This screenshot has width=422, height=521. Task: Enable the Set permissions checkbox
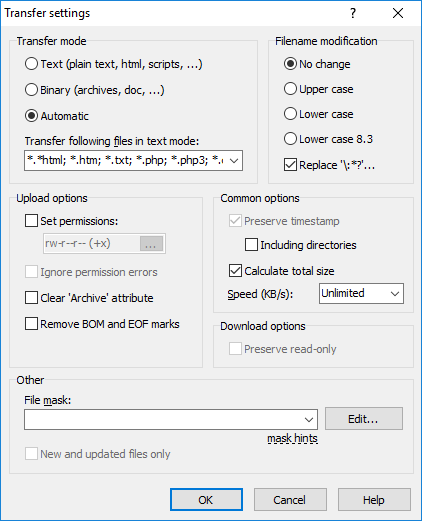point(31,221)
